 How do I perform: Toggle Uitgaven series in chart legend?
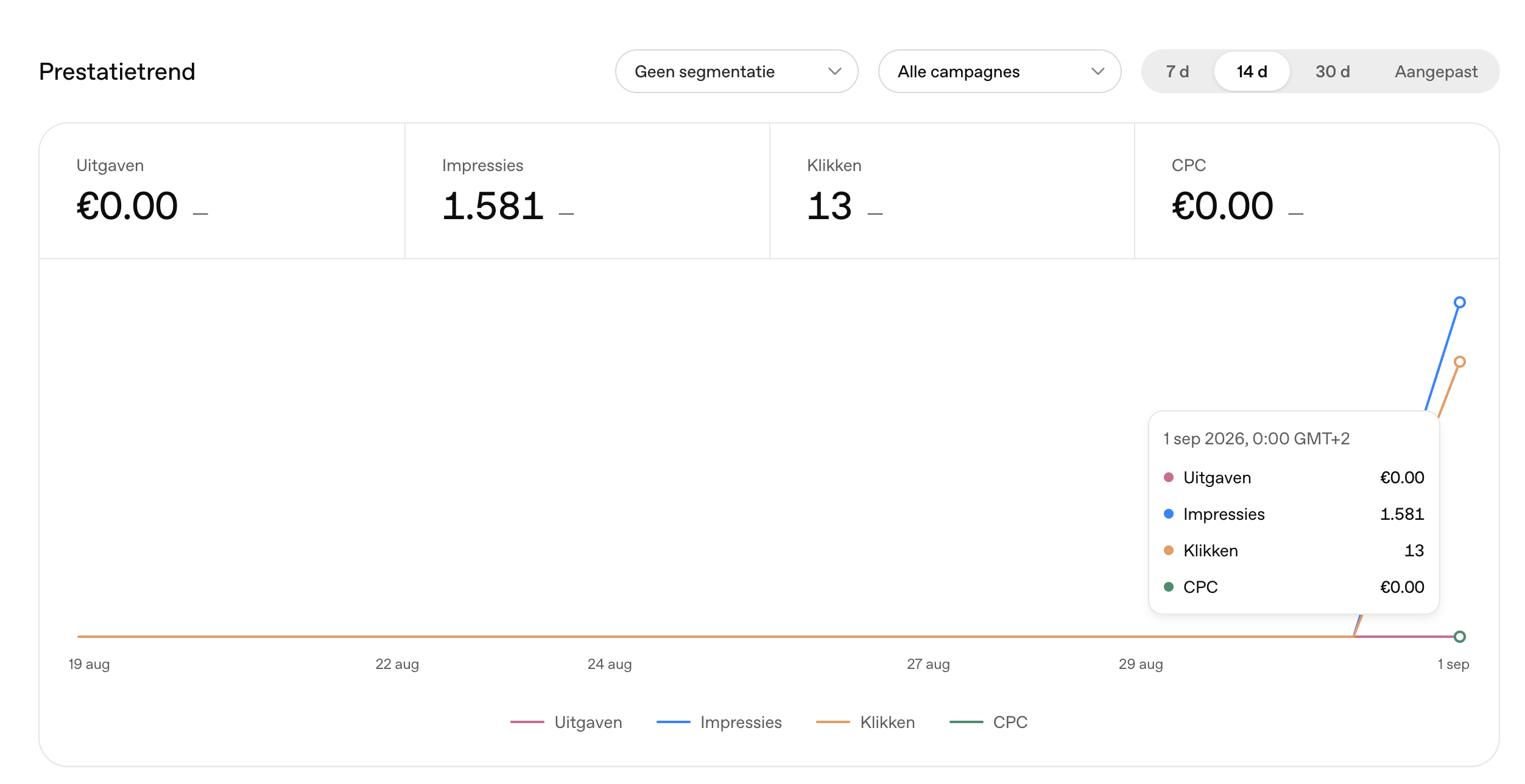tap(566, 722)
